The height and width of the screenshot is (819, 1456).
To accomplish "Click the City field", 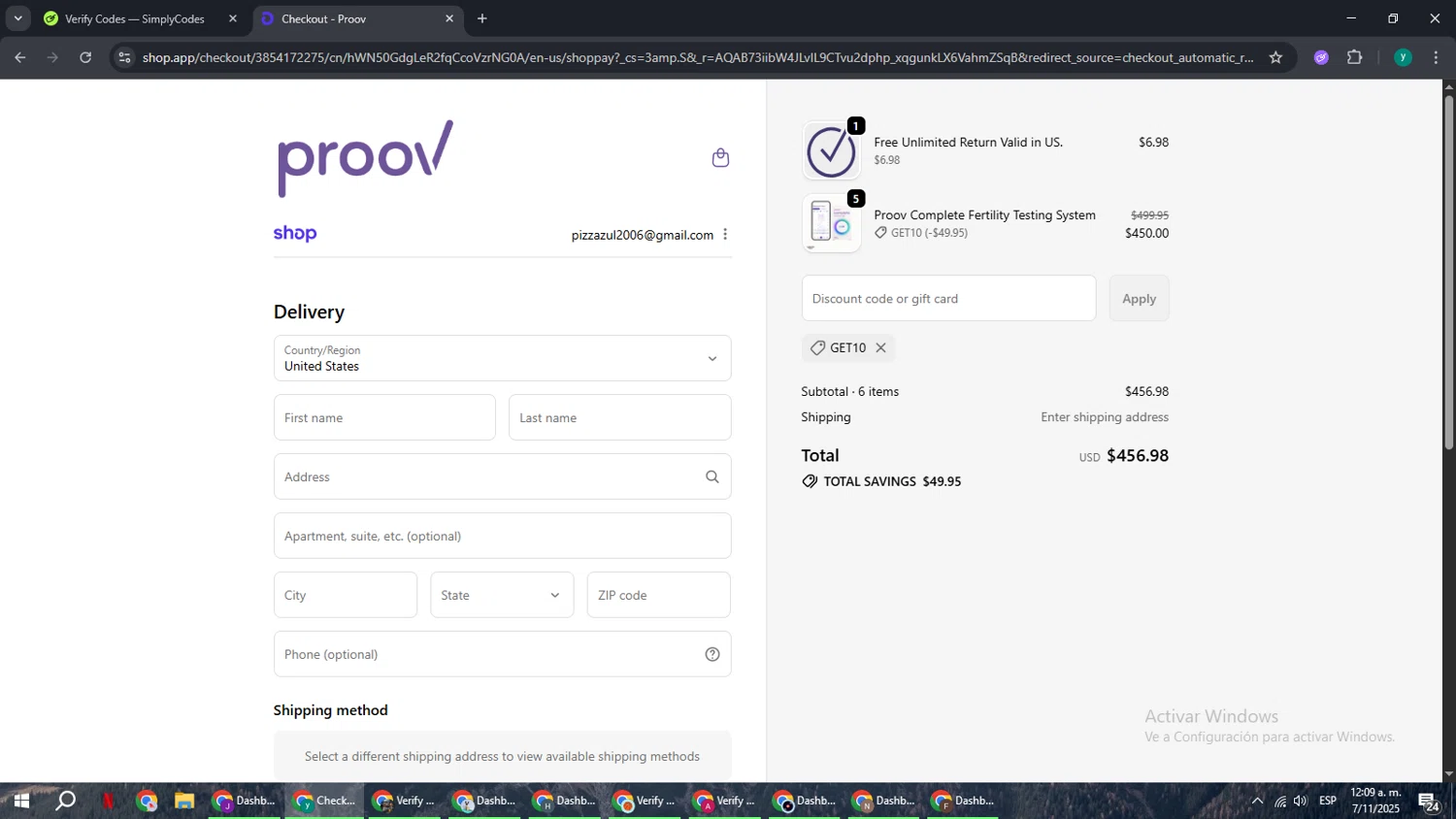I will 346,595.
